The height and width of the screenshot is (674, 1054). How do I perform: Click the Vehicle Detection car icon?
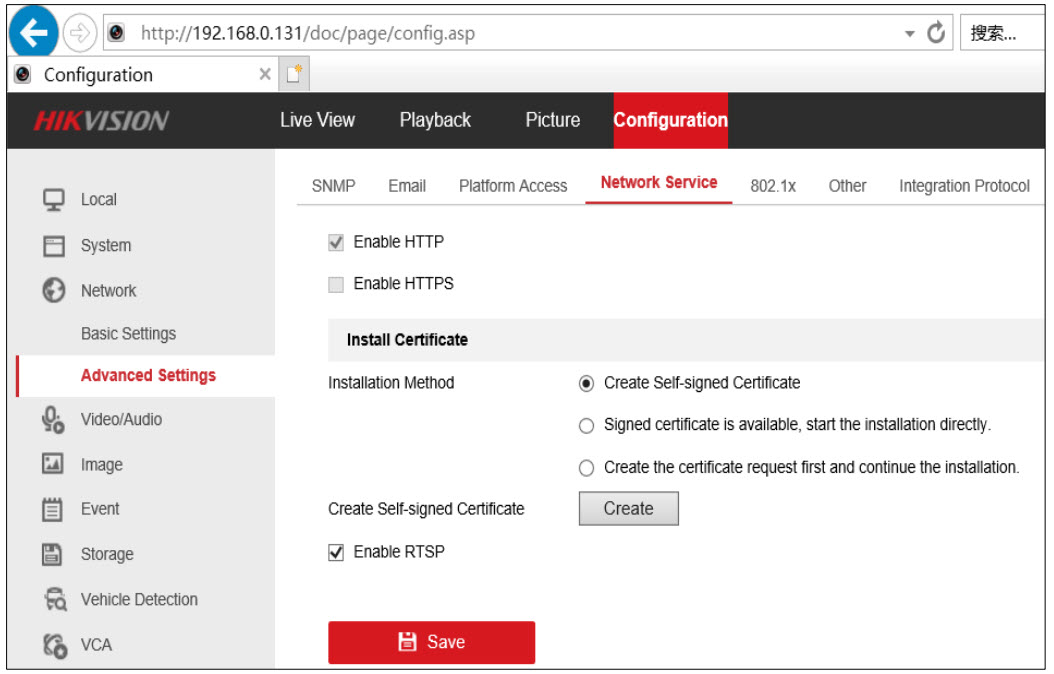point(53,599)
